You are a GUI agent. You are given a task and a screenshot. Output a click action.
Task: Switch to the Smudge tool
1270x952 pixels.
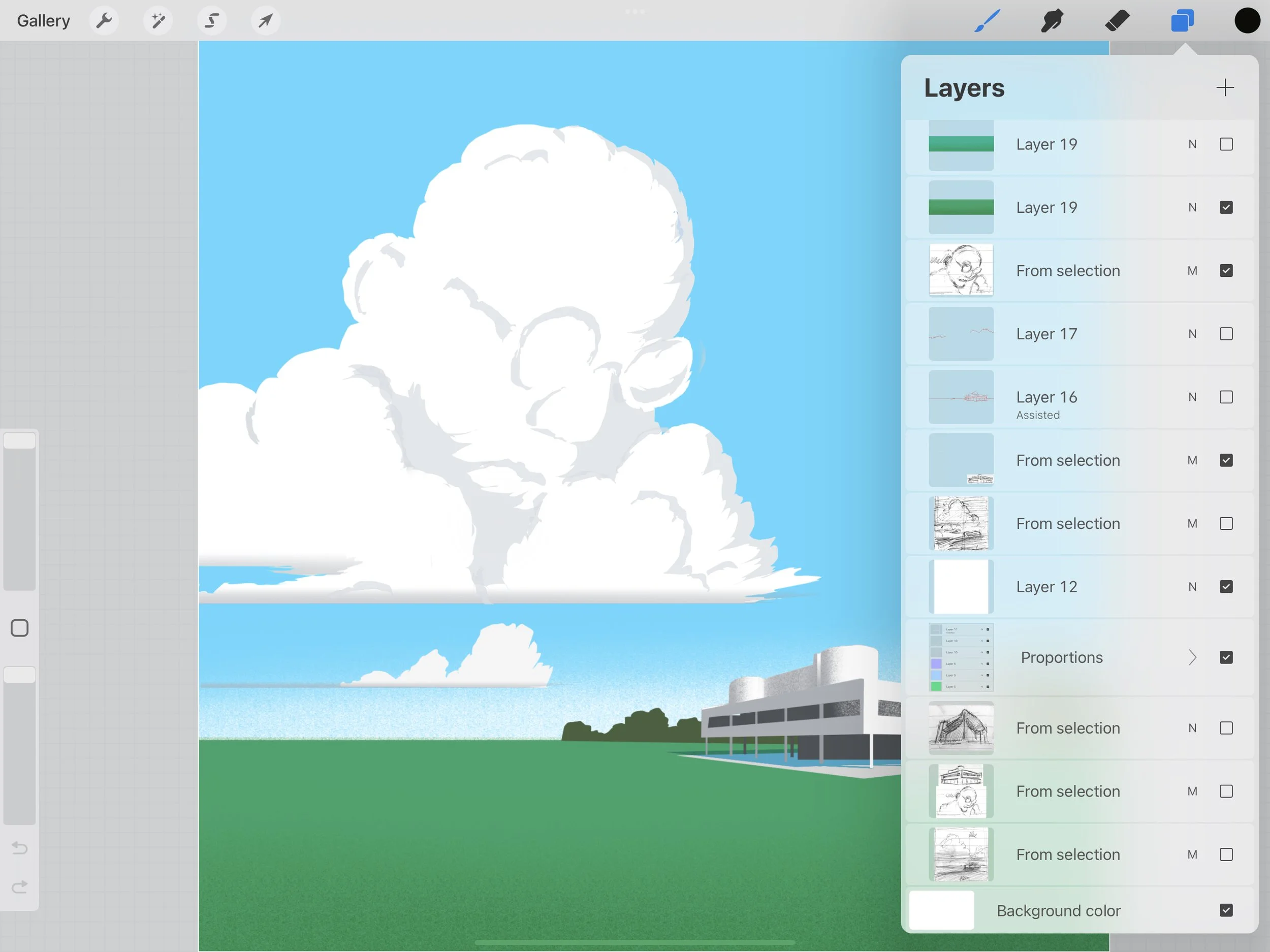[1051, 20]
